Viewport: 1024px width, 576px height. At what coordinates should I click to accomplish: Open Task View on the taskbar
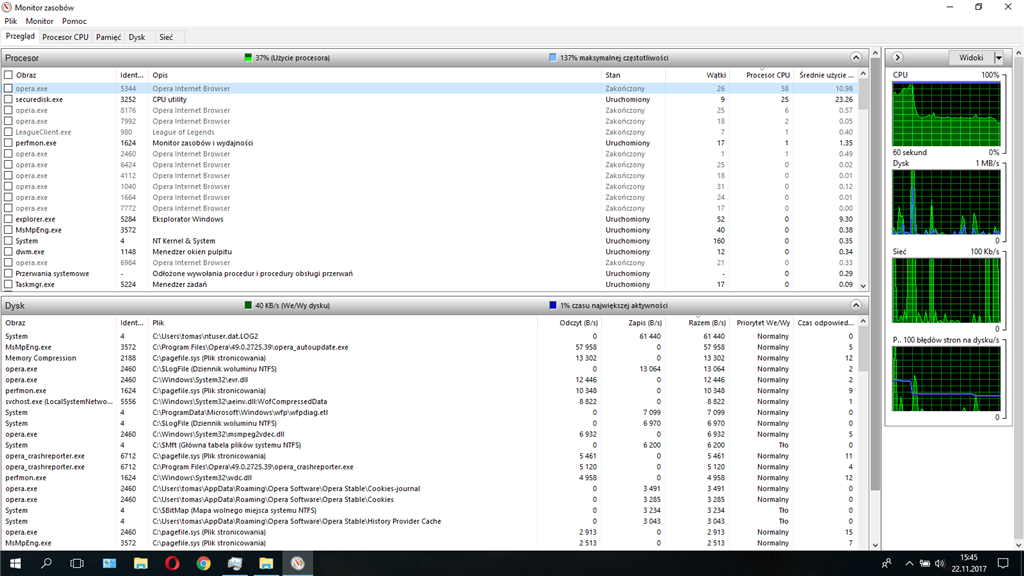[77, 563]
